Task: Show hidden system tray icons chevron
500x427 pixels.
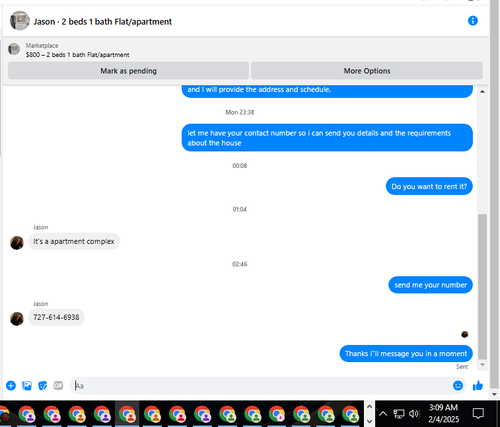Action: [x=383, y=414]
